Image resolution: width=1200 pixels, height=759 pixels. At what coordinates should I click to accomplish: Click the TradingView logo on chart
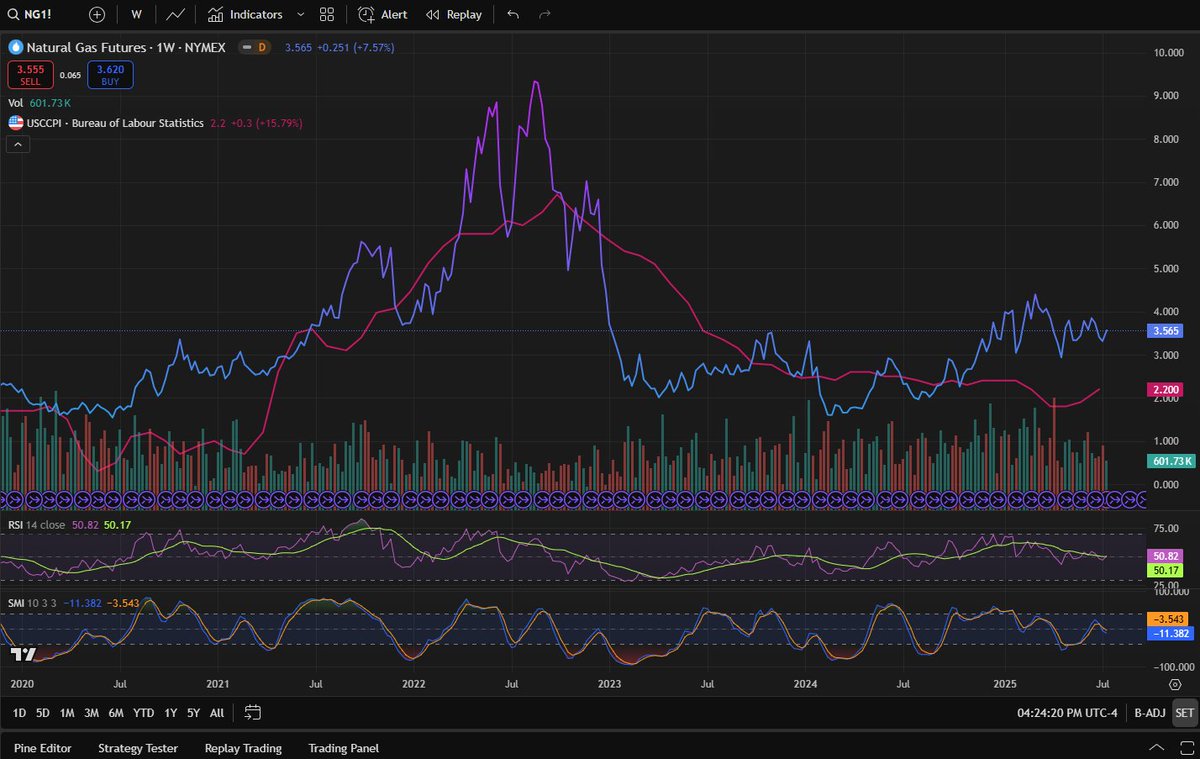click(x=22, y=654)
